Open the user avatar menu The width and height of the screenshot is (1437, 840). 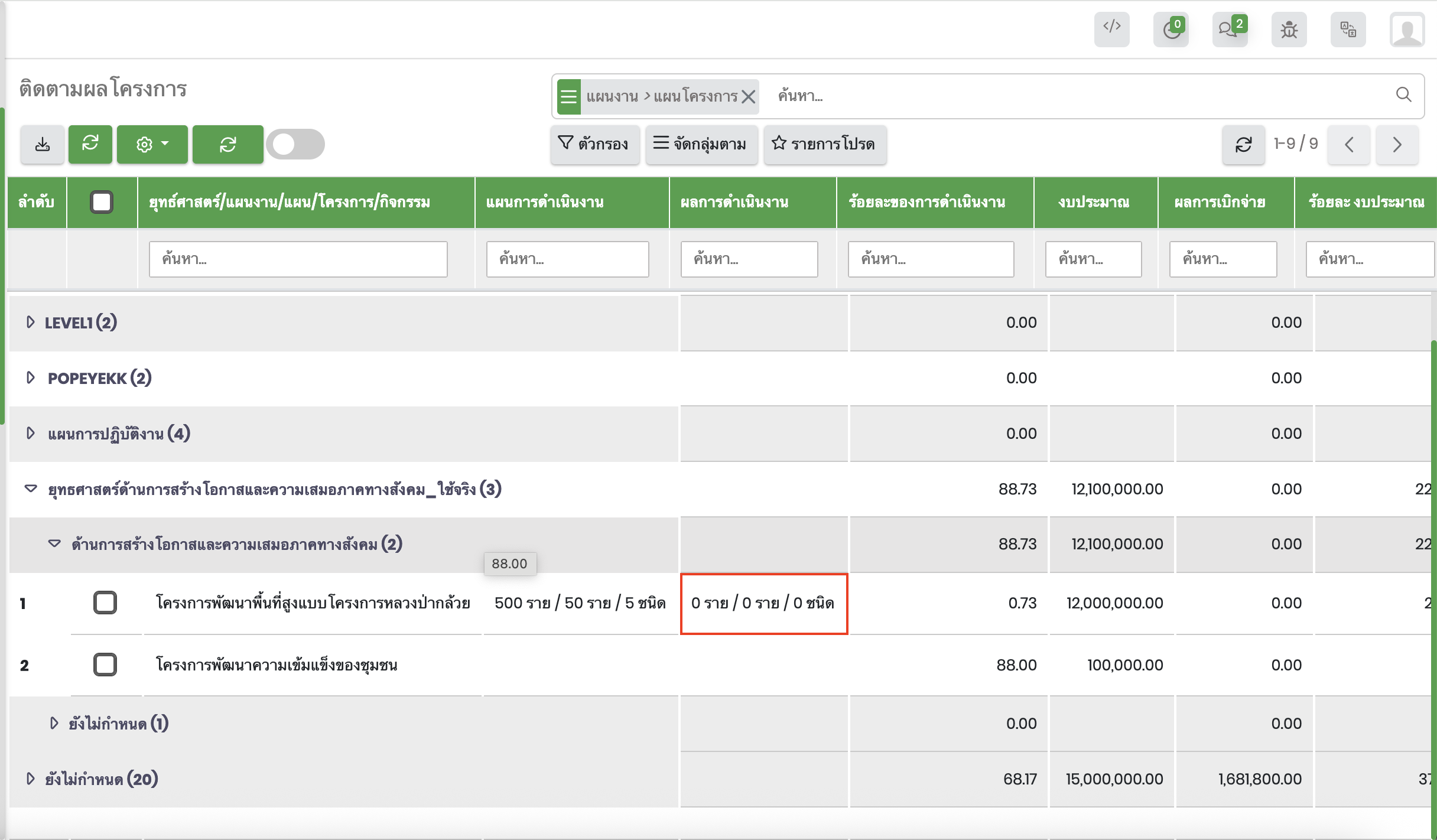coord(1407,30)
